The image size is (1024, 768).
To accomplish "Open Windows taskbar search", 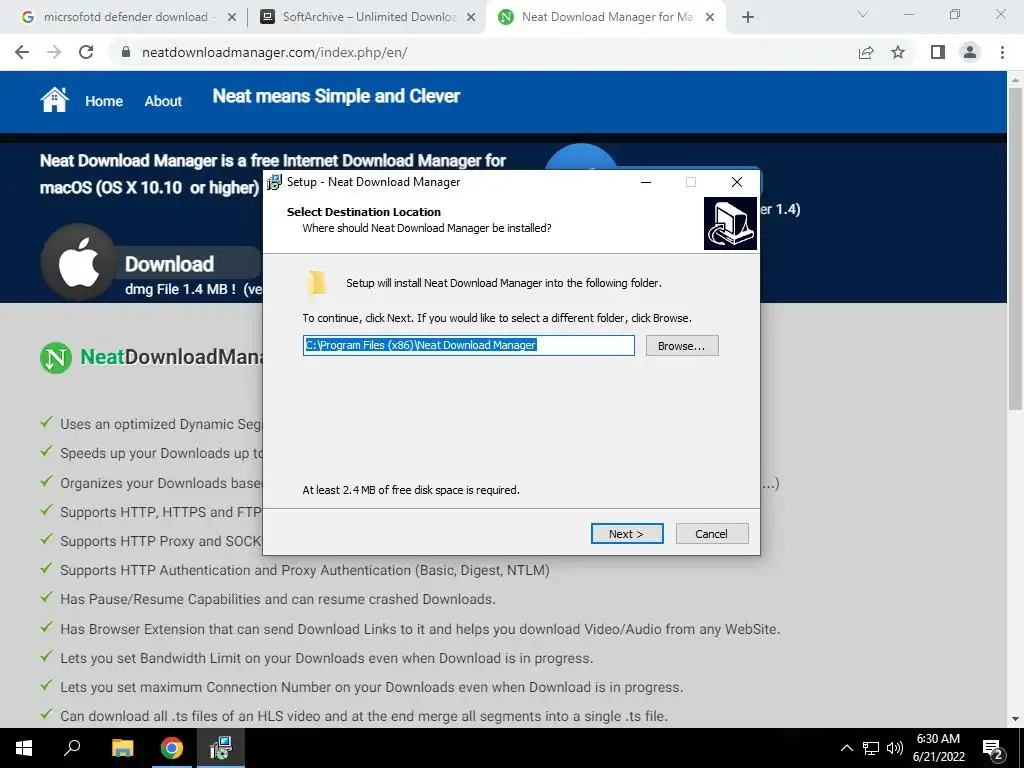I will click(x=72, y=748).
